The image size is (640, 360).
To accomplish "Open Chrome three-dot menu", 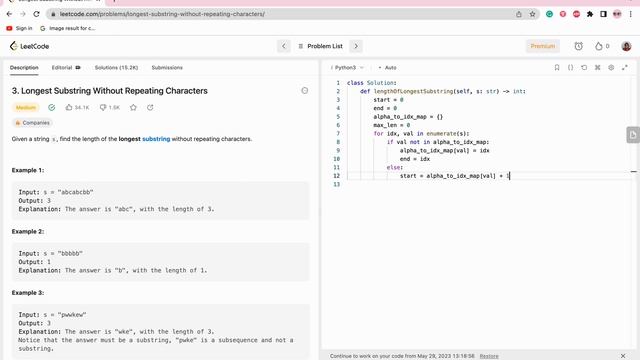I will 631,14.
